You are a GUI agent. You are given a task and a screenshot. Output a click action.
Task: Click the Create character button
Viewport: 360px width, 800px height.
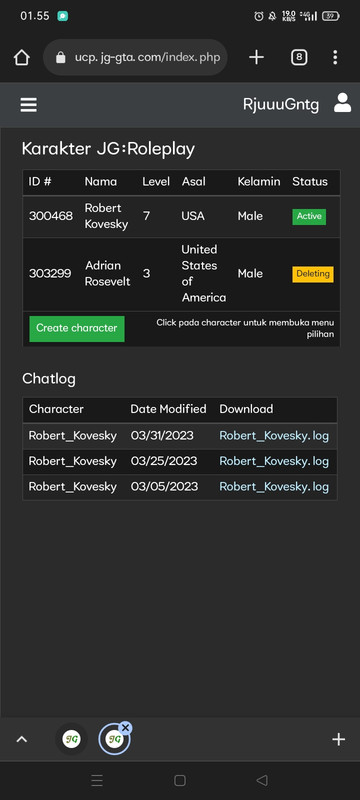coord(76,328)
